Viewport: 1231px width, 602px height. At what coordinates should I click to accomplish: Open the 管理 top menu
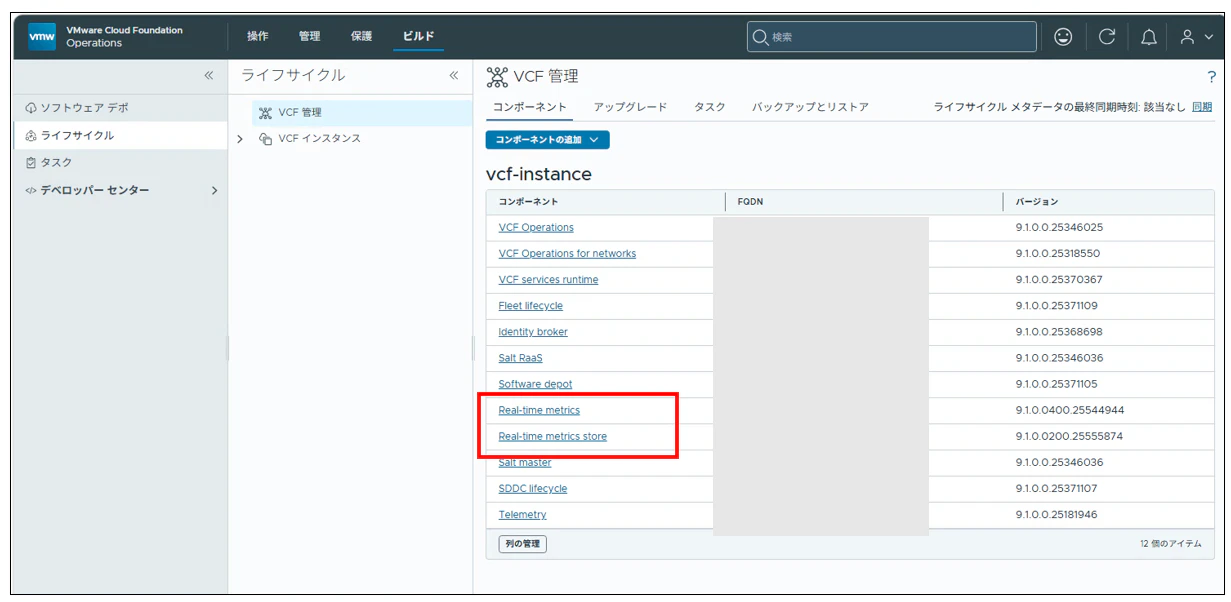click(x=310, y=37)
